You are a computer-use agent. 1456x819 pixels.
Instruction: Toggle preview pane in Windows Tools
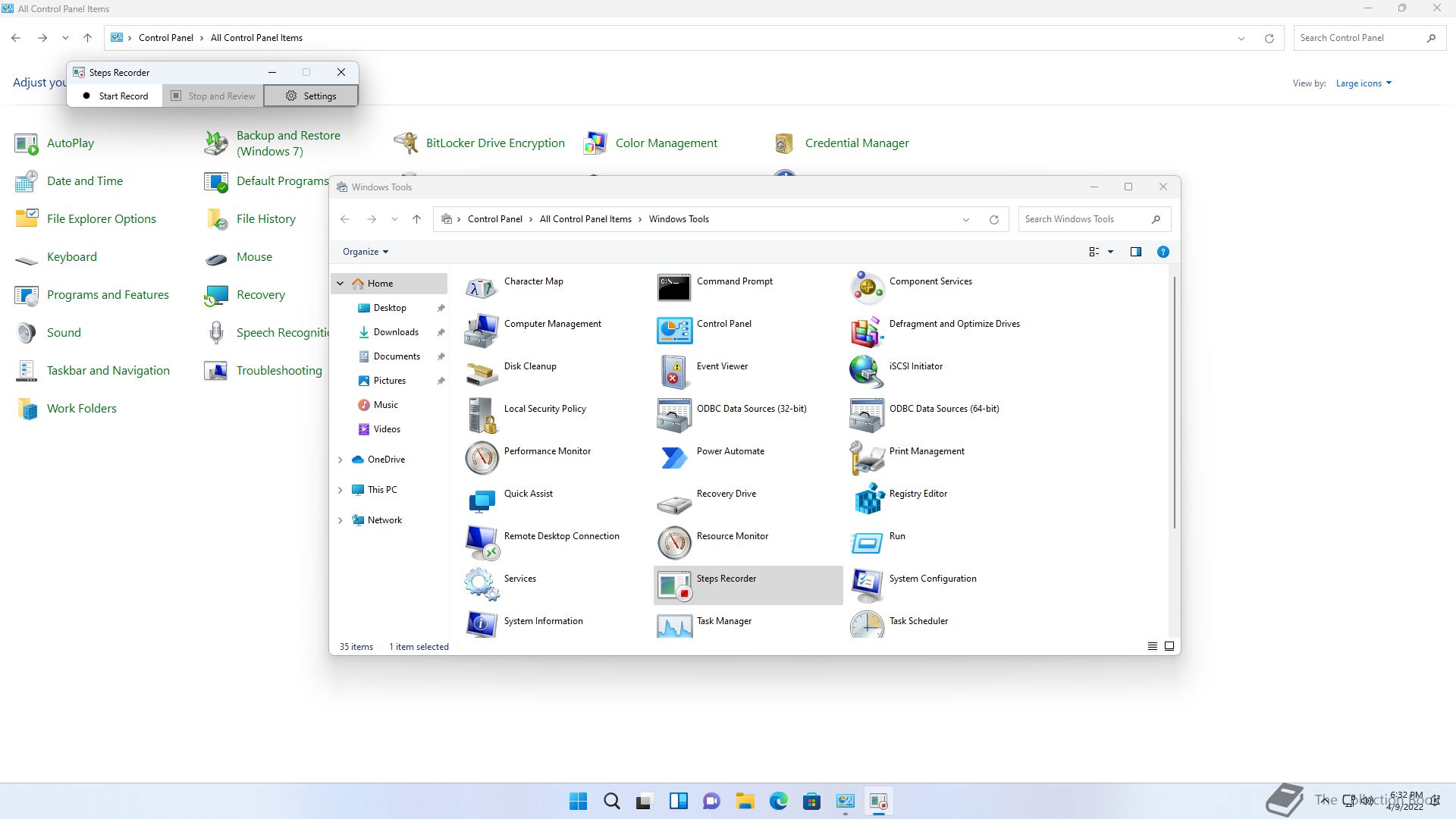(1135, 252)
